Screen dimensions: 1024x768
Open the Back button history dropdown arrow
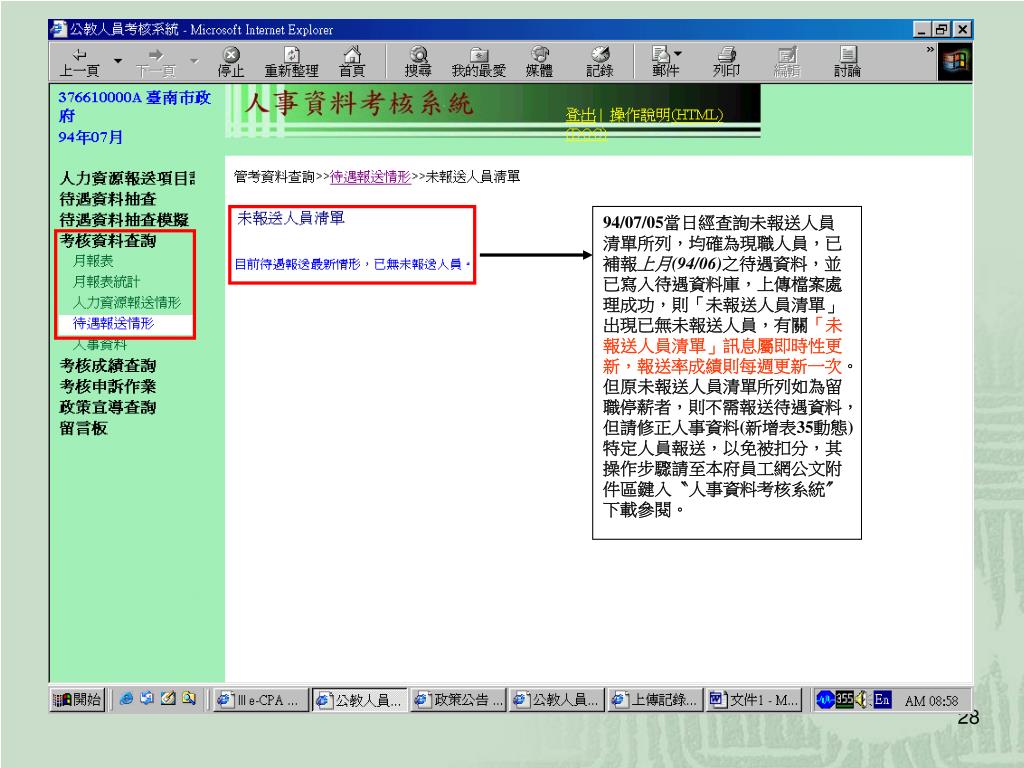click(x=118, y=61)
